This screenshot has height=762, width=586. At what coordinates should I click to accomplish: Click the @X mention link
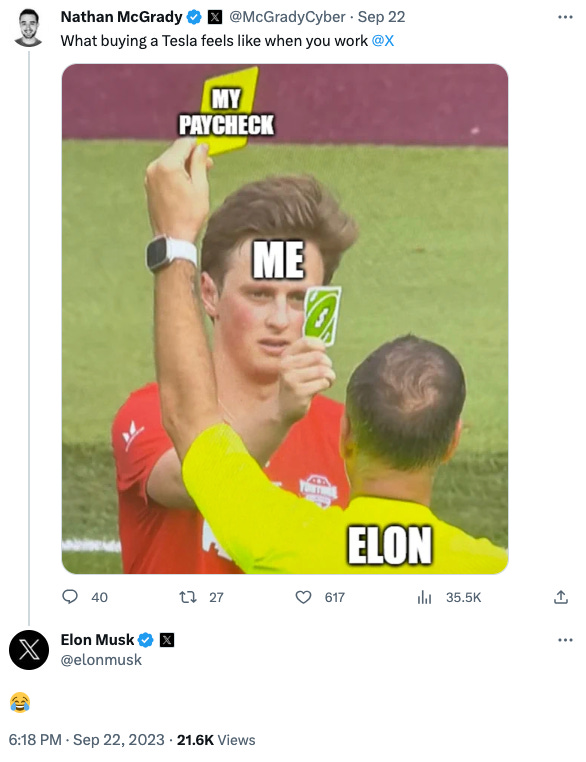click(383, 41)
